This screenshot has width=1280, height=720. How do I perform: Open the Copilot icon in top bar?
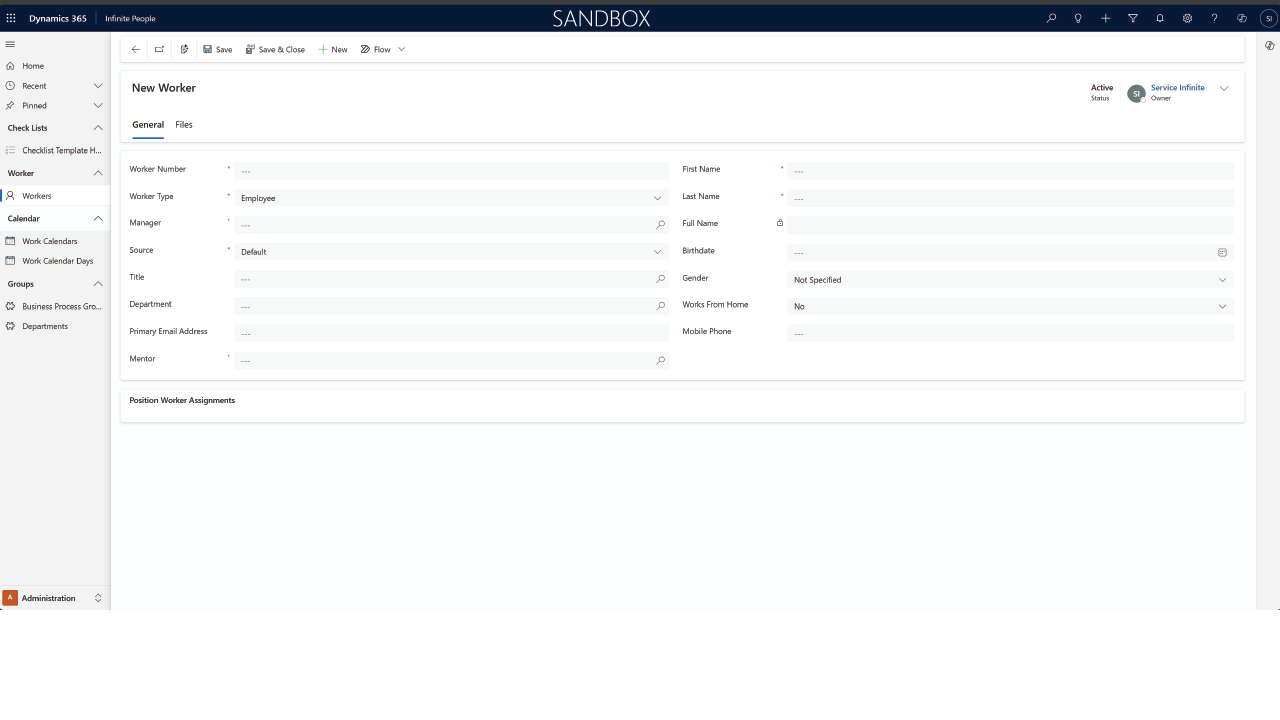1242,18
